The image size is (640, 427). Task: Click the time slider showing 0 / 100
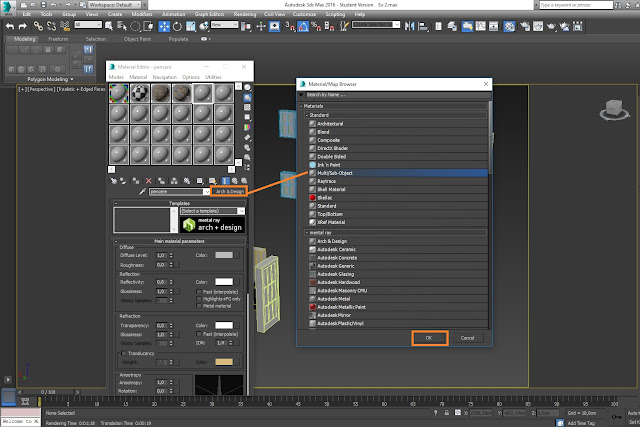click(x=48, y=392)
